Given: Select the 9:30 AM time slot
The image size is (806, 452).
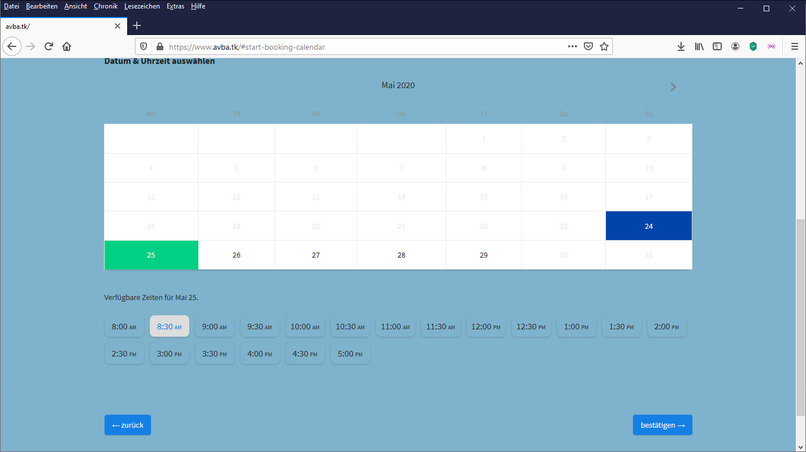Looking at the screenshot, I should tap(260, 327).
